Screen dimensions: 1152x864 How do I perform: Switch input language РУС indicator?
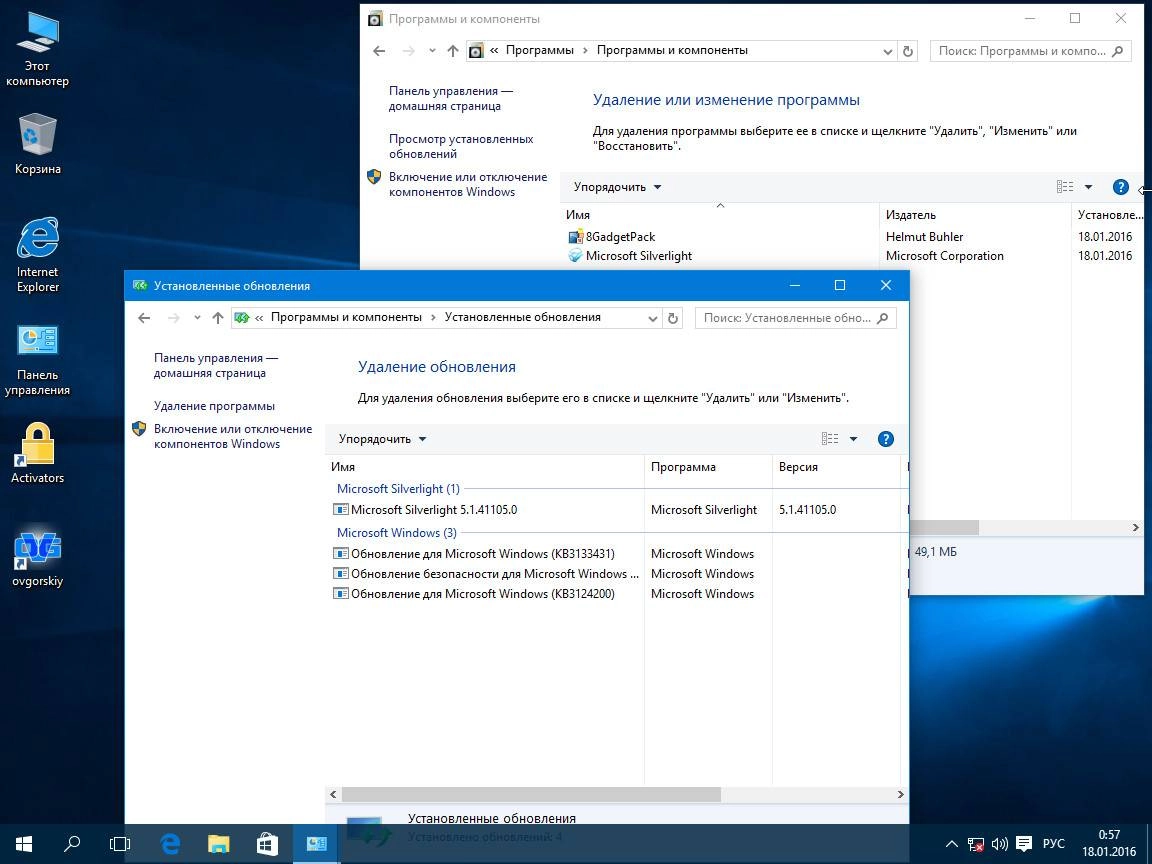(x=1054, y=843)
